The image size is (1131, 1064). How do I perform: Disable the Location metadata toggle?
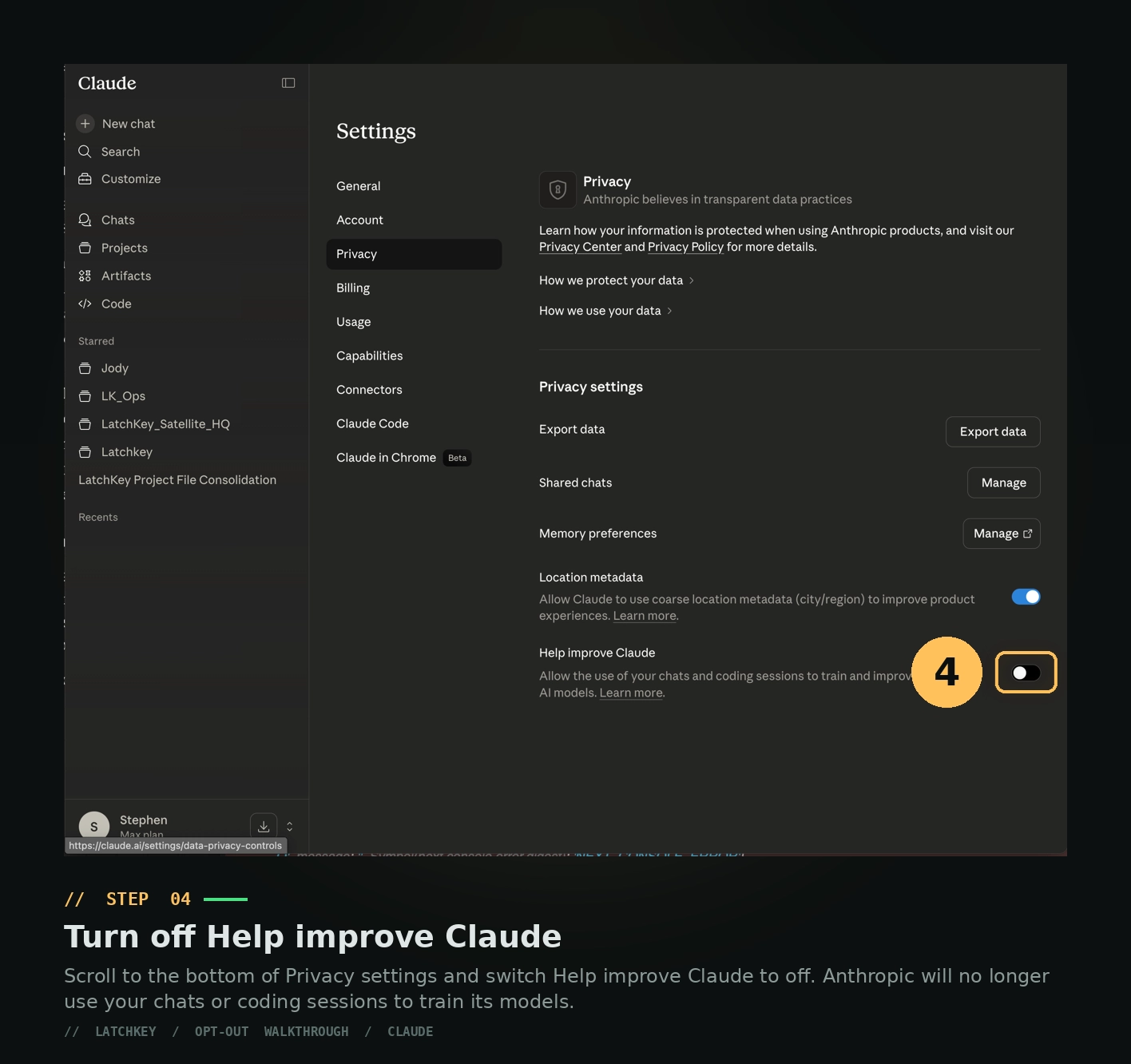(x=1026, y=597)
